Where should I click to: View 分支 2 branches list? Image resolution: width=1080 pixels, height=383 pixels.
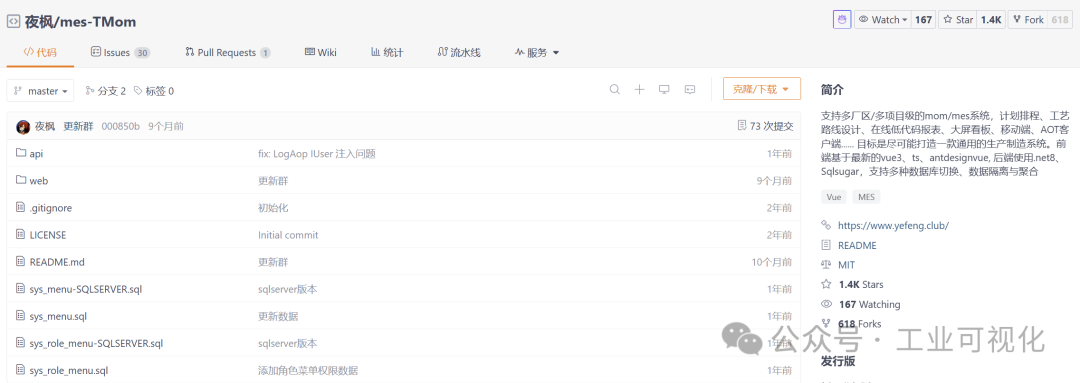[105, 90]
